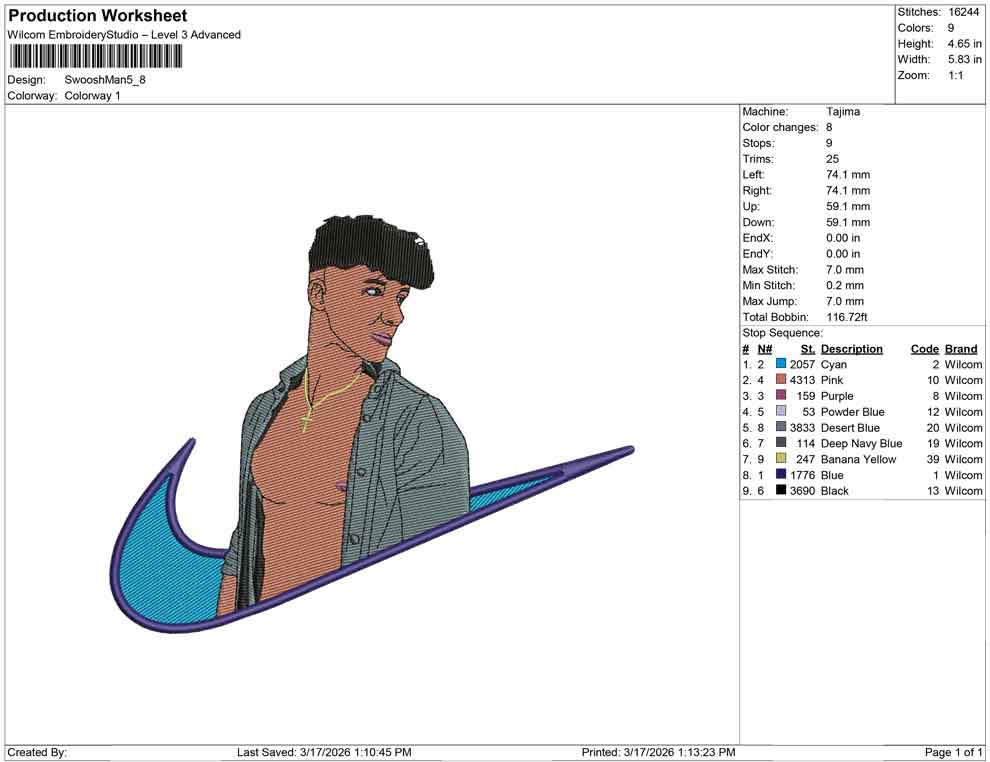Select the Black thread swatch
Image resolution: width=990 pixels, height=762 pixels.
(779, 491)
